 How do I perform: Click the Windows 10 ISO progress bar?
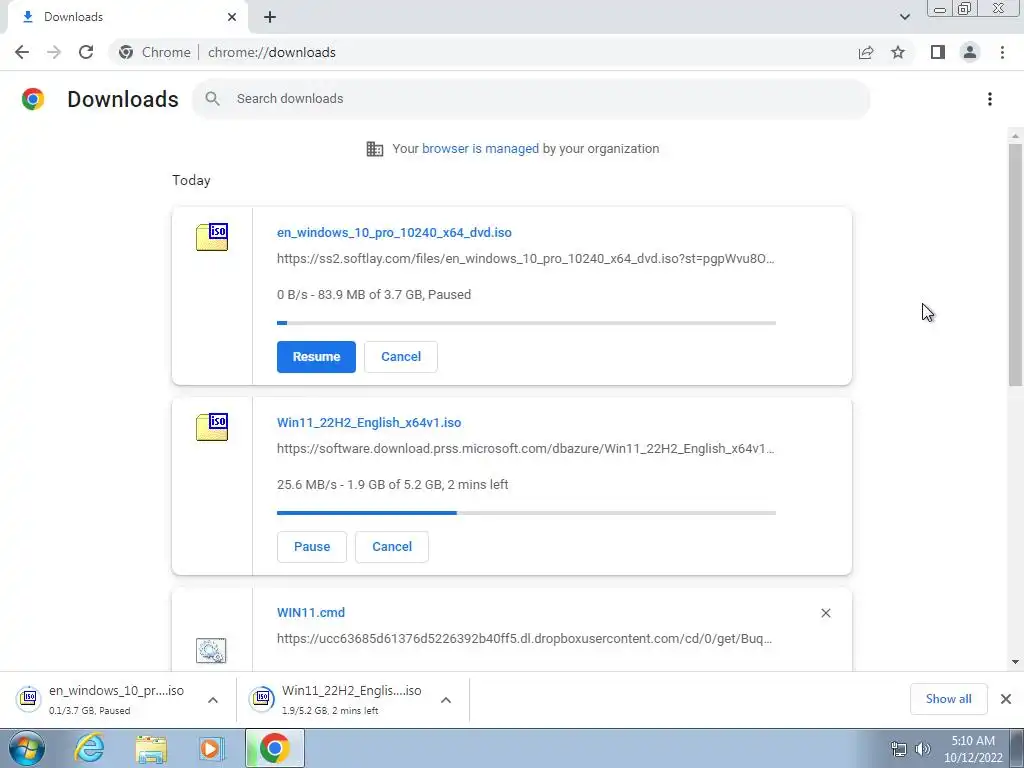(526, 323)
